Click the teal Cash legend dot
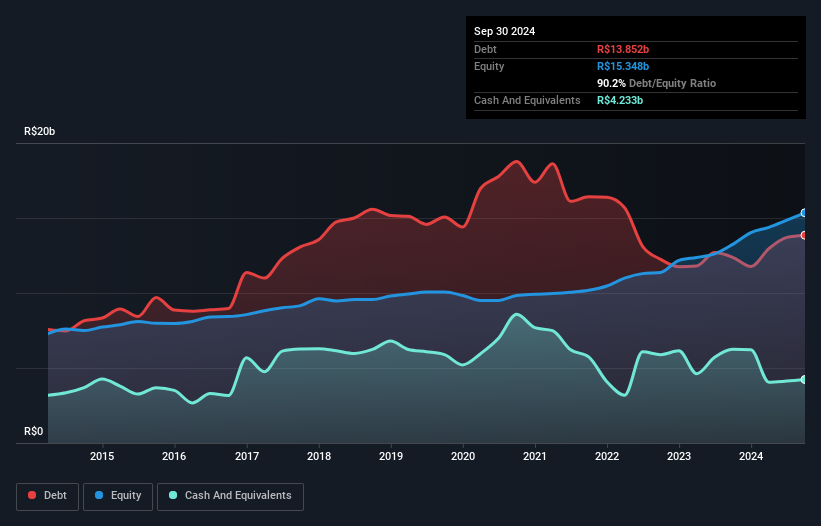Screen dimensions: 821x526 (x=174, y=495)
